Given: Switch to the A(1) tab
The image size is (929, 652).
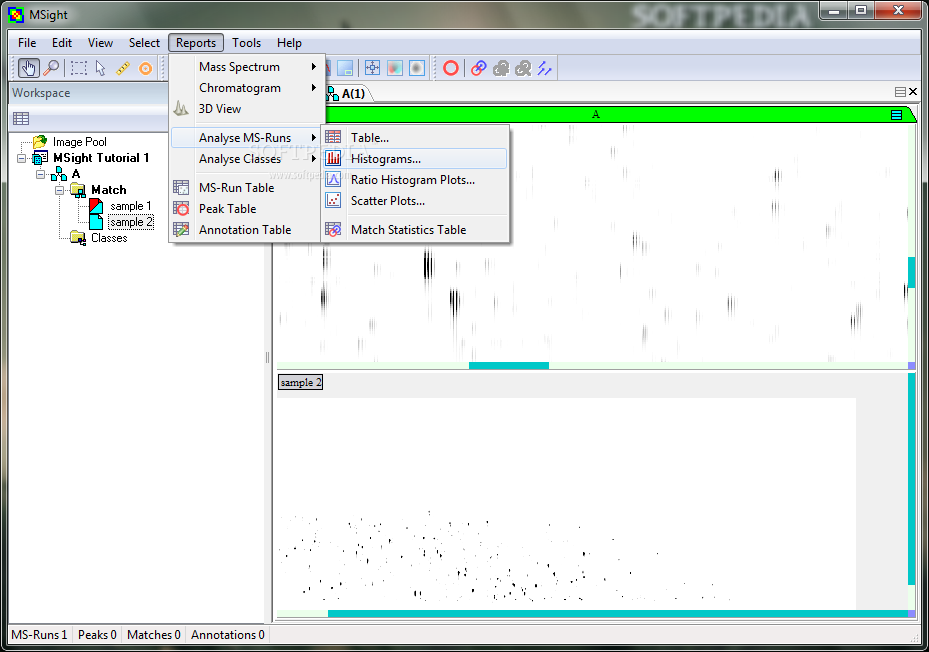Looking at the screenshot, I should point(349,94).
